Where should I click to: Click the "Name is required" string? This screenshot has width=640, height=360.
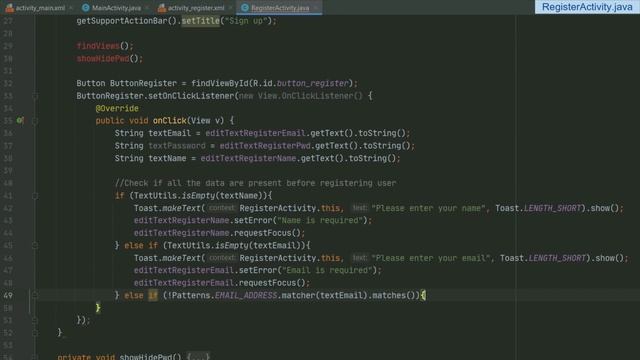point(320,220)
